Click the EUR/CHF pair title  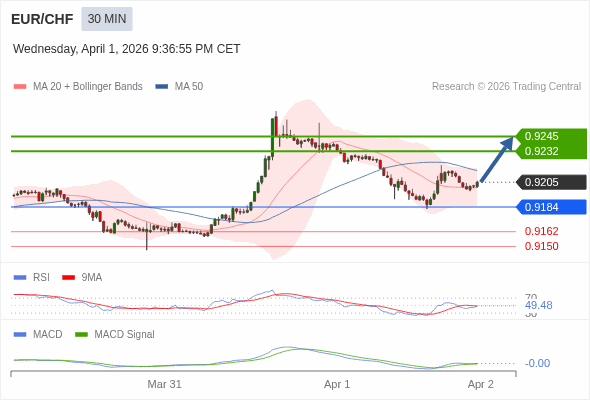pos(42,19)
